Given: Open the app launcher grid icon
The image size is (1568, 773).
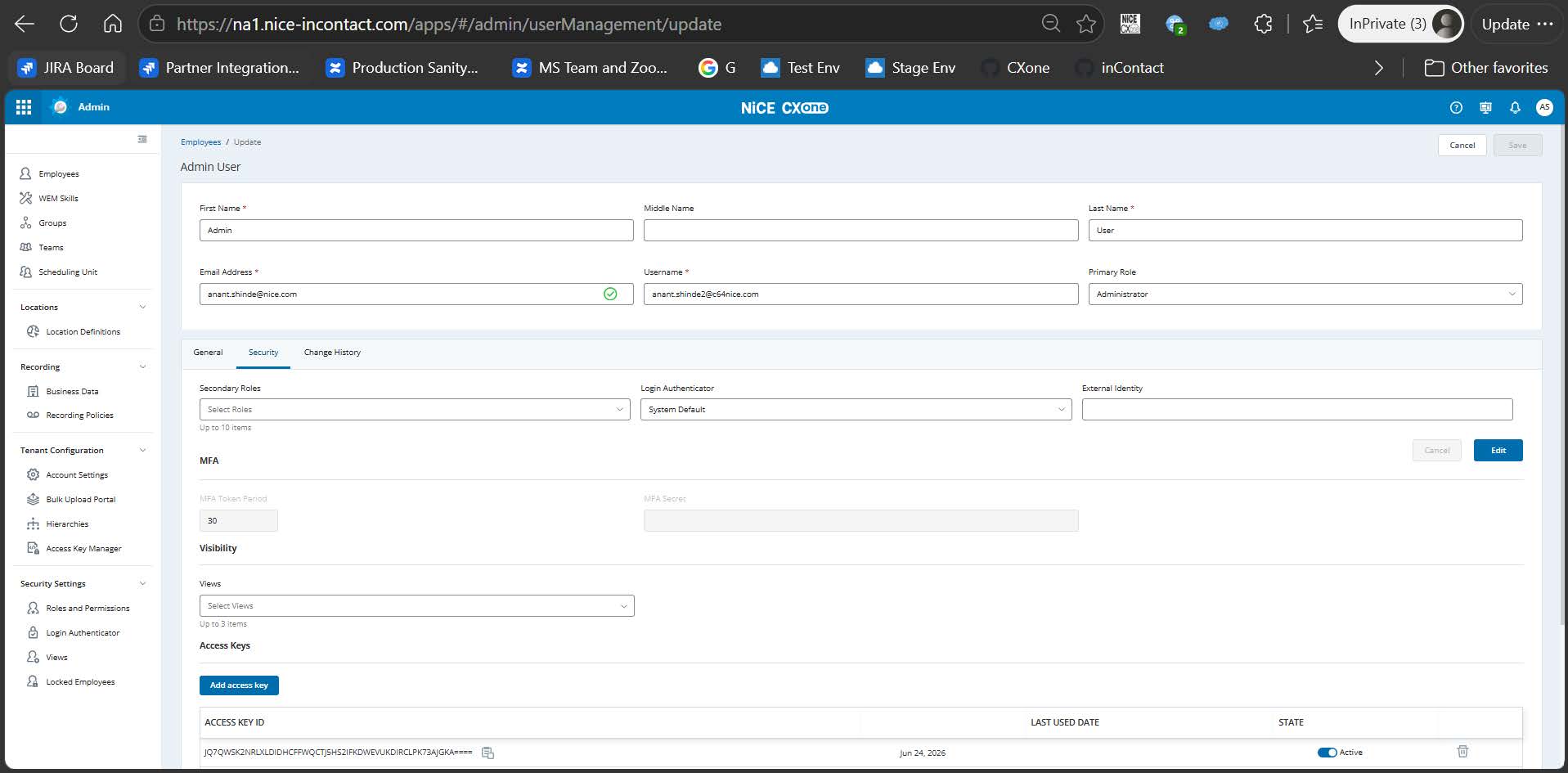Looking at the screenshot, I should 24,107.
